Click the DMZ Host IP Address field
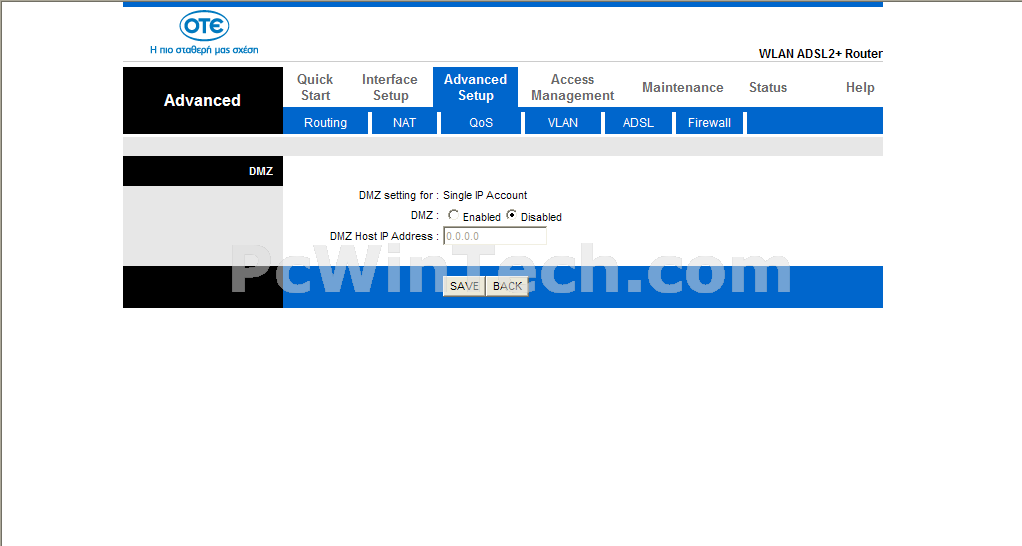The height and width of the screenshot is (546, 1022). [x=494, y=237]
